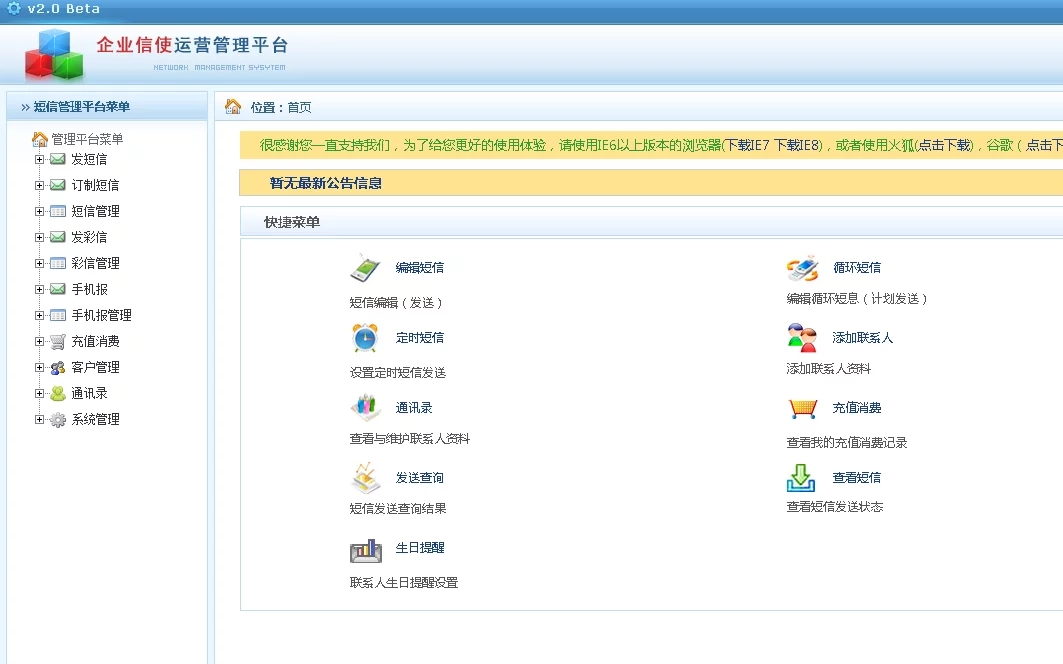Click the 充值消费 shopping cart icon
This screenshot has width=1063, height=664.
pyautogui.click(x=802, y=408)
